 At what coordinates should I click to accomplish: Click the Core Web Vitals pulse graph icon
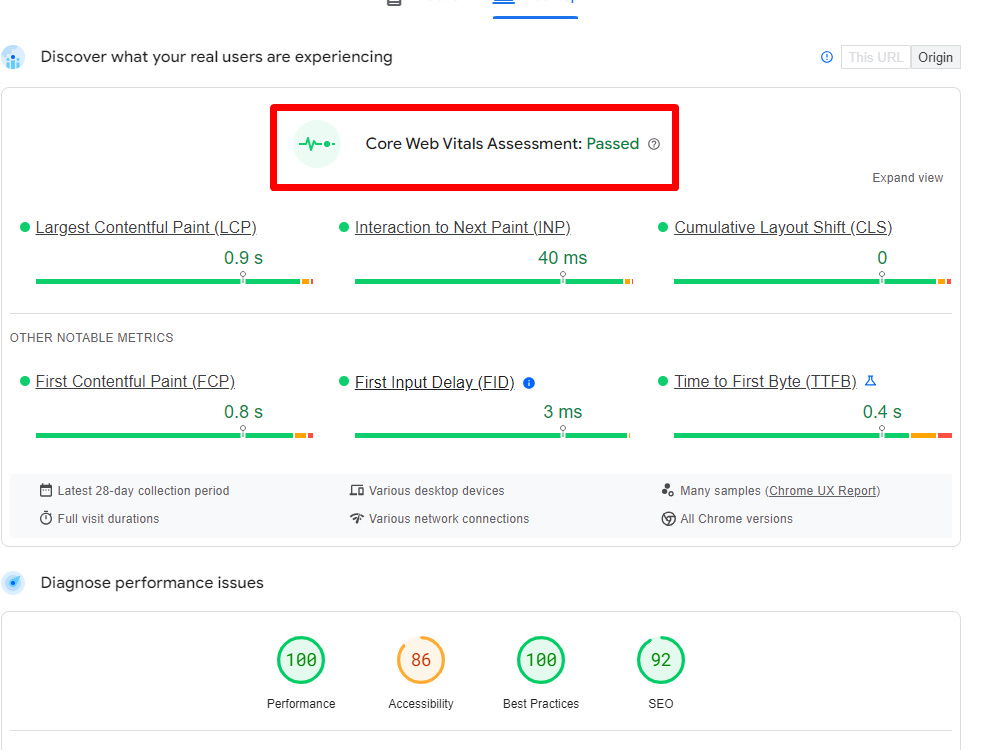316,143
